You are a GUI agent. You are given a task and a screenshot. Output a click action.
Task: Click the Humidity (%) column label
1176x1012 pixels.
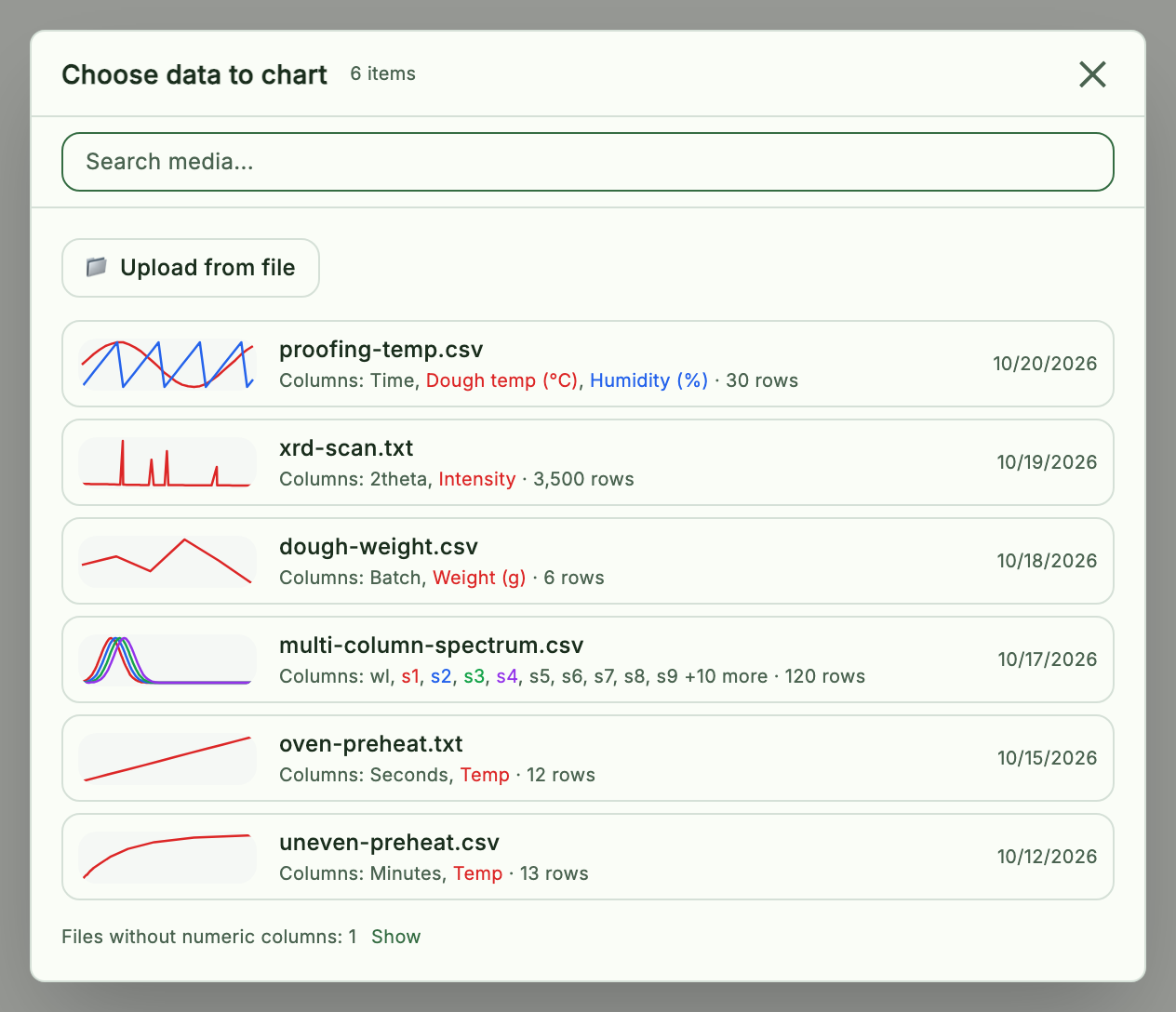[649, 380]
